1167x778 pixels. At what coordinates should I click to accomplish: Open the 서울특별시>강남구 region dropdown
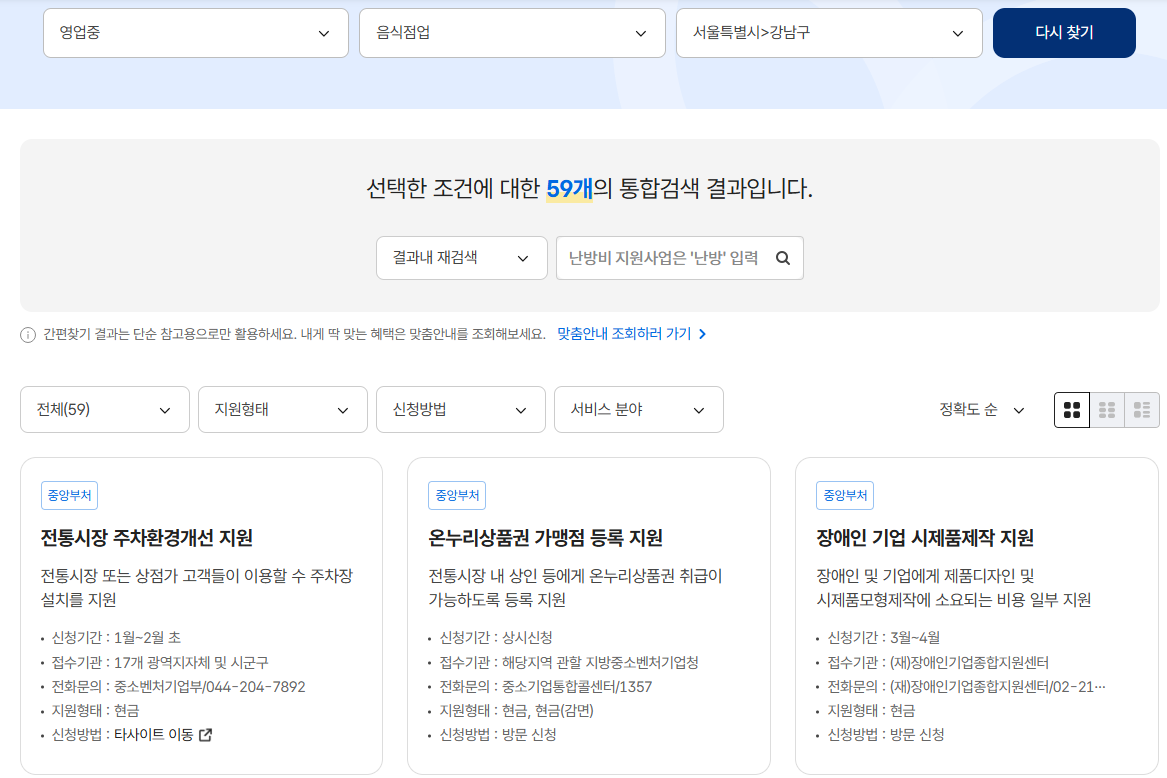[x=829, y=33]
